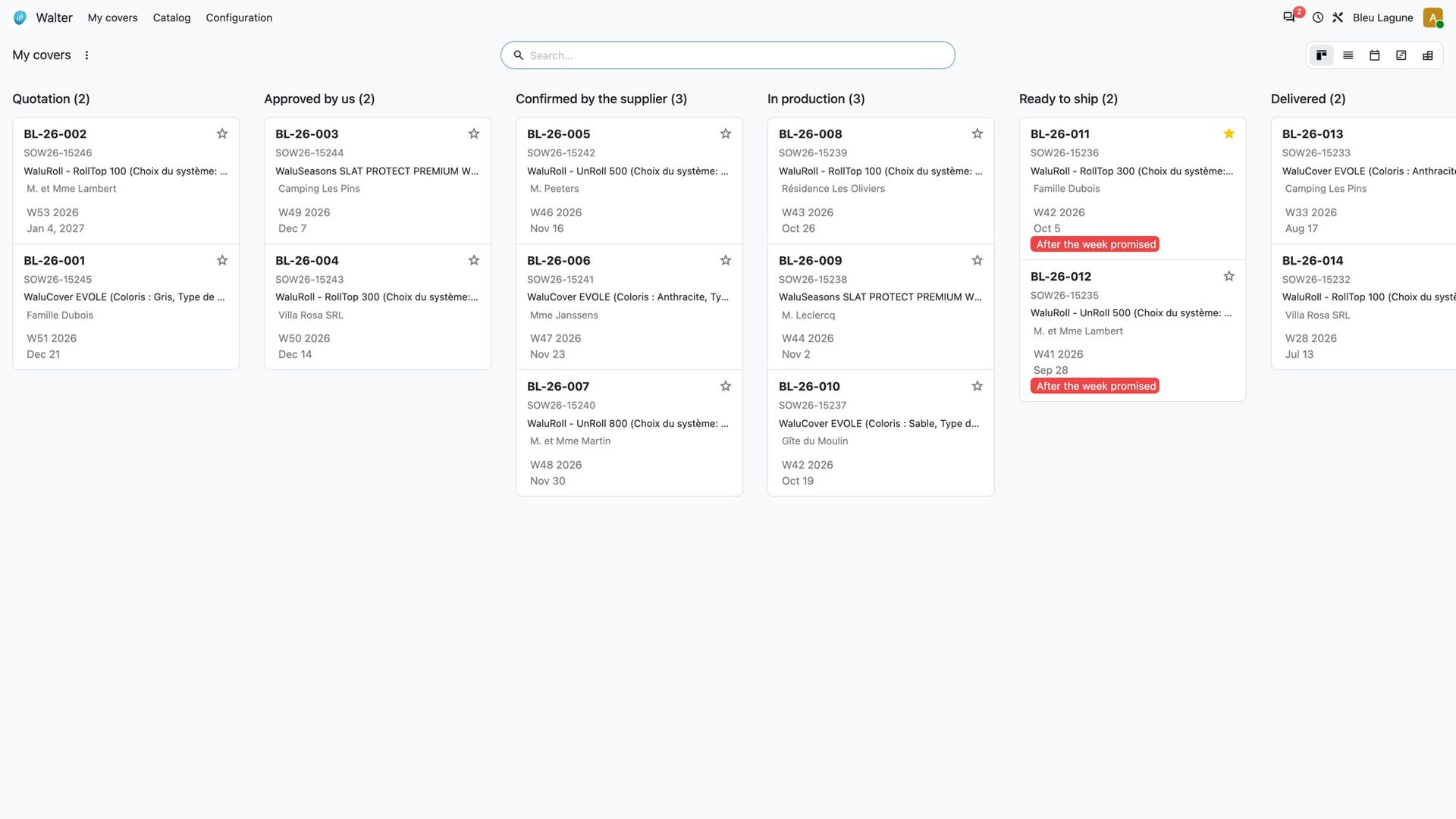Click BL-26-012's After the week promised badge
Viewport: 1456px width, 819px height.
pos(1095,386)
